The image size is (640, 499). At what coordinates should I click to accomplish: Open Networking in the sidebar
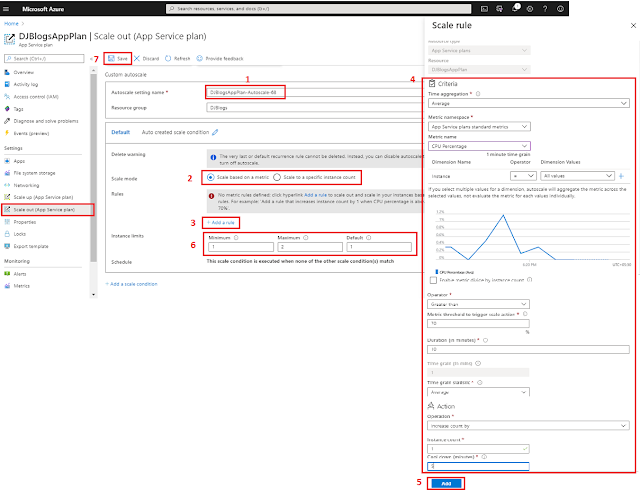pyautogui.click(x=26, y=185)
